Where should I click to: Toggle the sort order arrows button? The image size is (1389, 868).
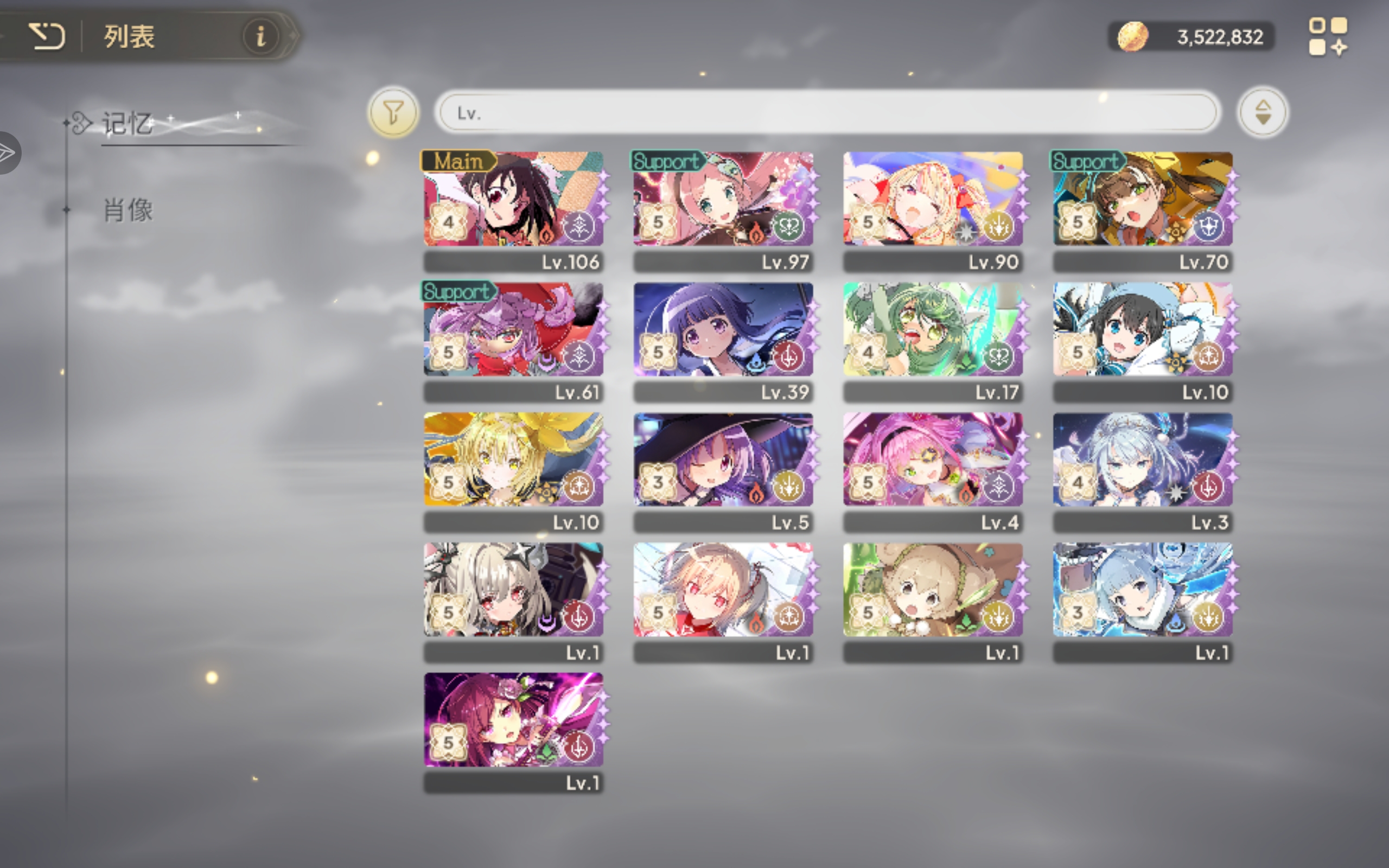(1262, 112)
